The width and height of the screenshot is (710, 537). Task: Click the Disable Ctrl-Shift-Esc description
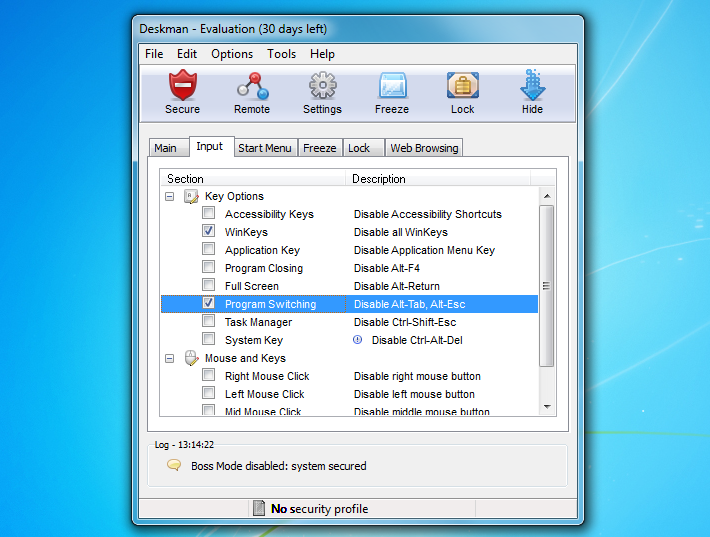click(405, 322)
